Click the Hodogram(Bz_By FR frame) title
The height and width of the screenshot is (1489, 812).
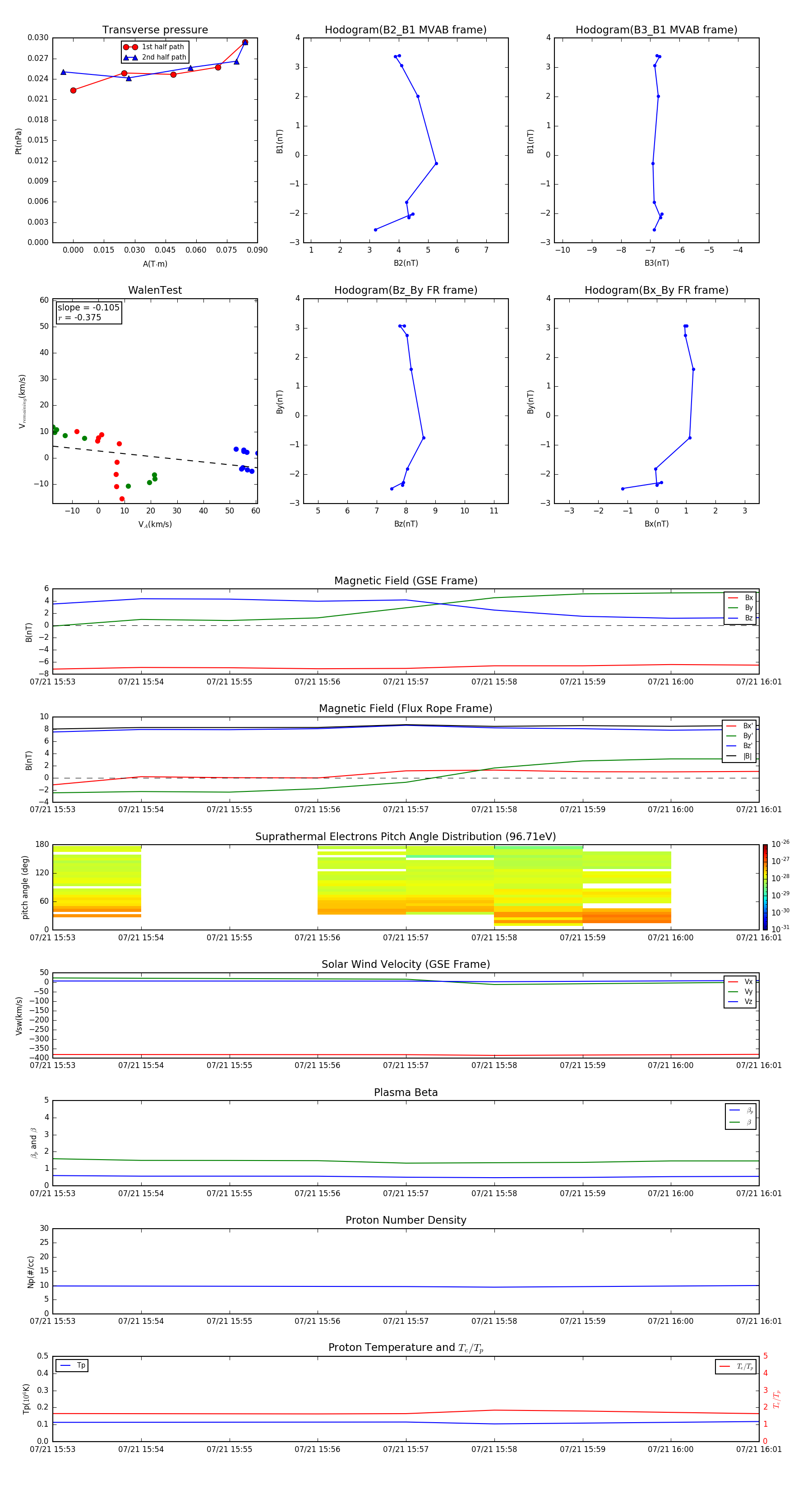pos(406,290)
